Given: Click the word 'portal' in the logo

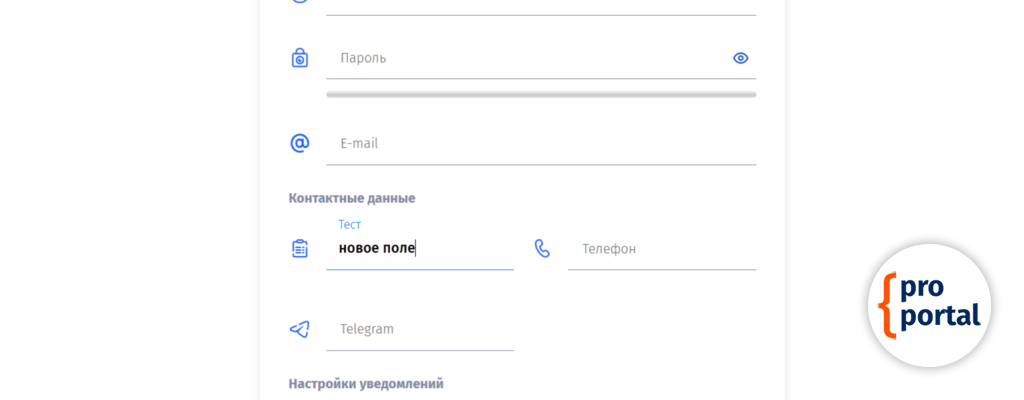Looking at the screenshot, I should (940, 317).
